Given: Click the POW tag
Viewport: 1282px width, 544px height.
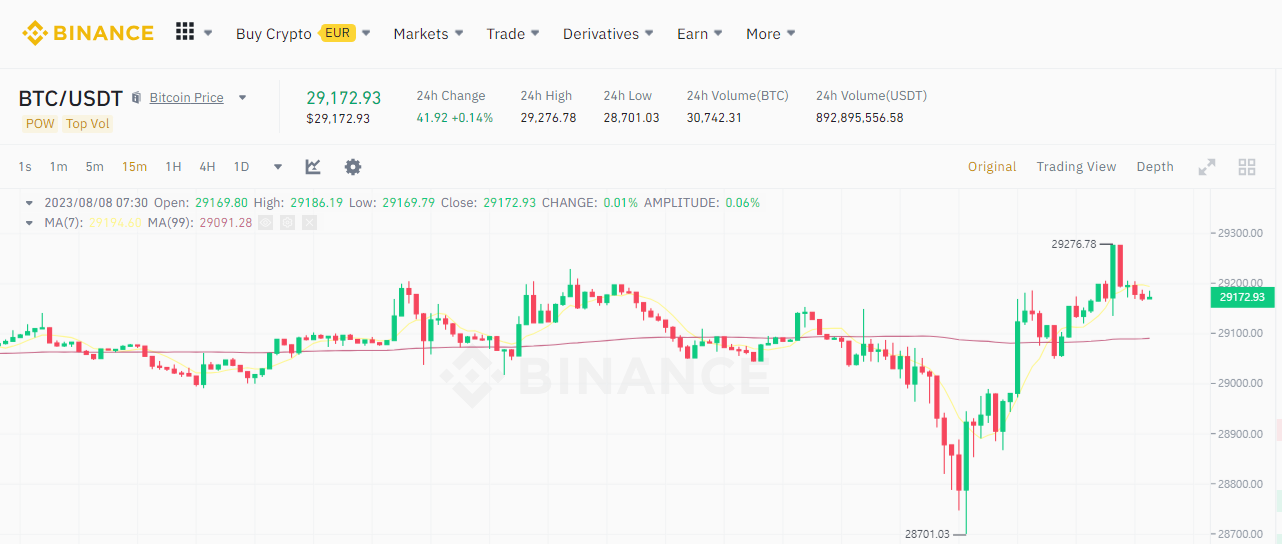Looking at the screenshot, I should (x=40, y=124).
